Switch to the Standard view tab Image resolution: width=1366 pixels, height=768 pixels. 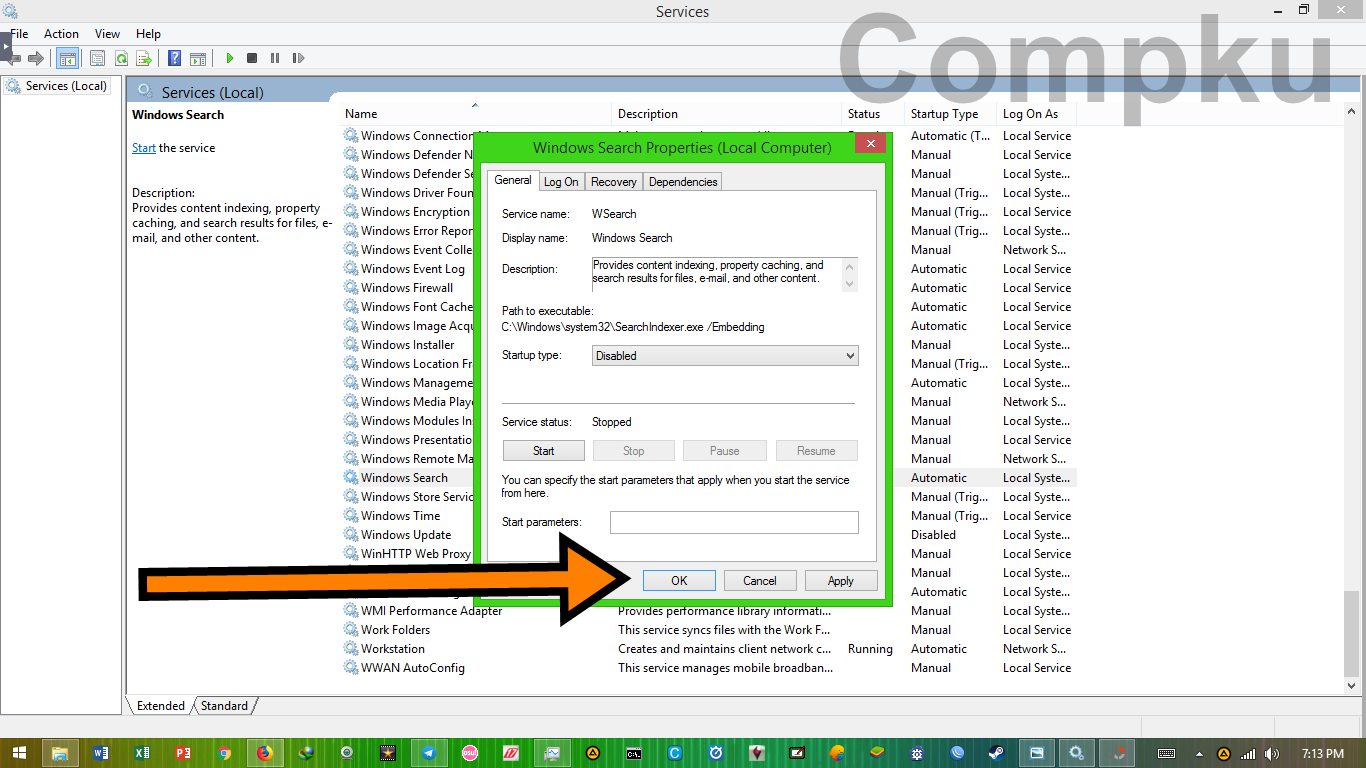click(x=224, y=705)
